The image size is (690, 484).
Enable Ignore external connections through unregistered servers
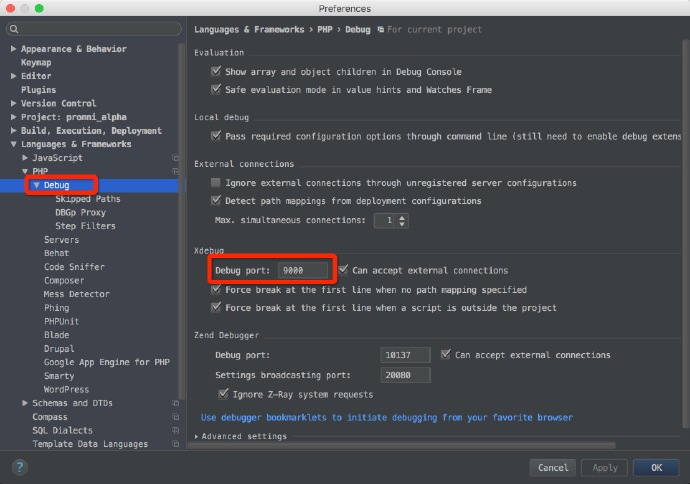click(216, 183)
